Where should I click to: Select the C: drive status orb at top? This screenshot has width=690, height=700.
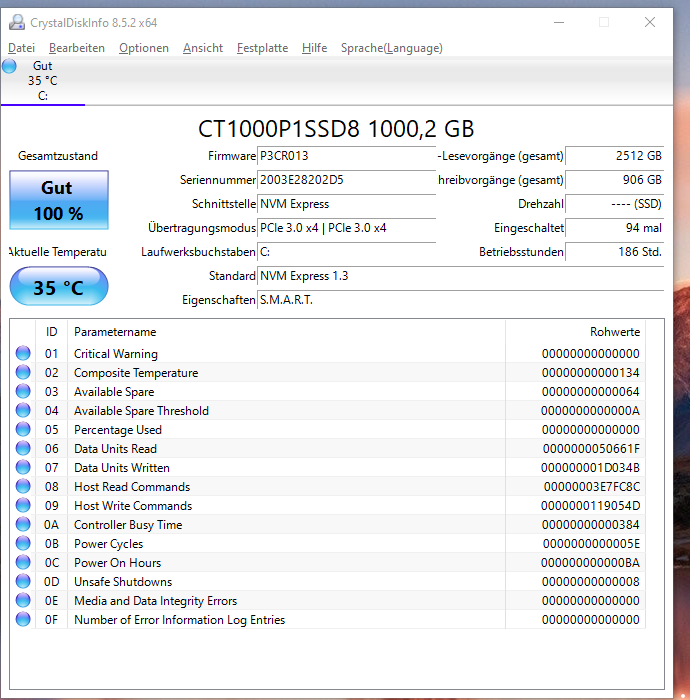(9, 66)
